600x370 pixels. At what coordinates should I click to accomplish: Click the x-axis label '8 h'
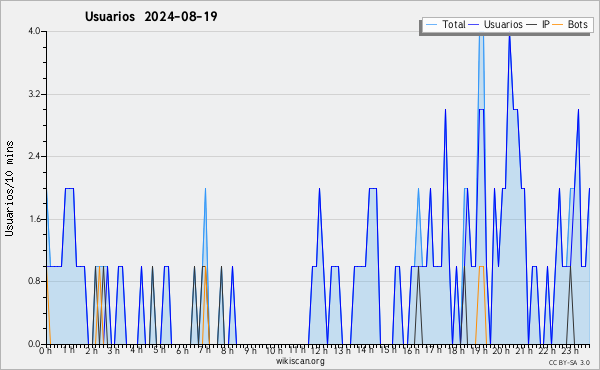(227, 350)
